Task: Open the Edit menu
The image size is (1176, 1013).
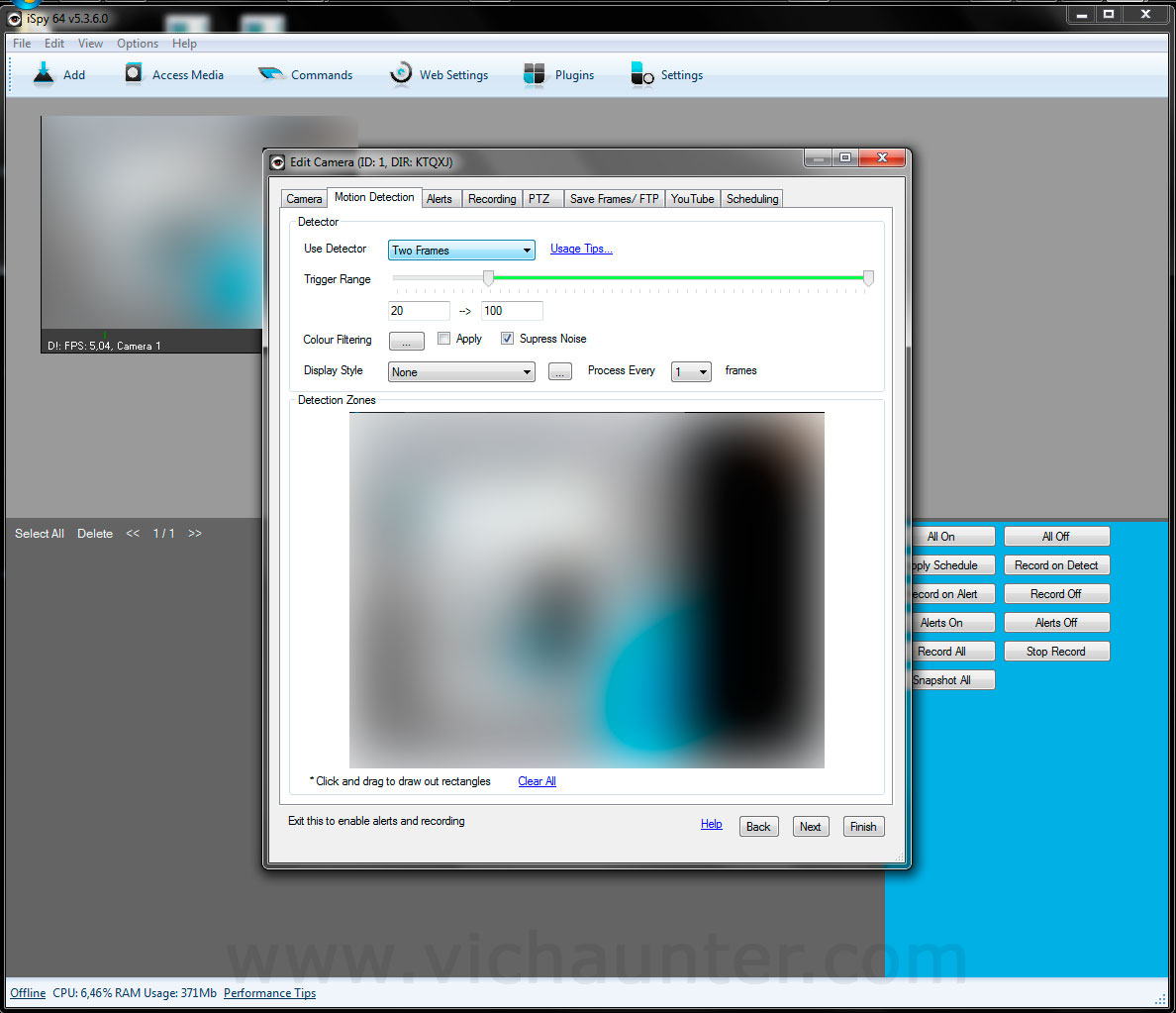Action: point(54,44)
